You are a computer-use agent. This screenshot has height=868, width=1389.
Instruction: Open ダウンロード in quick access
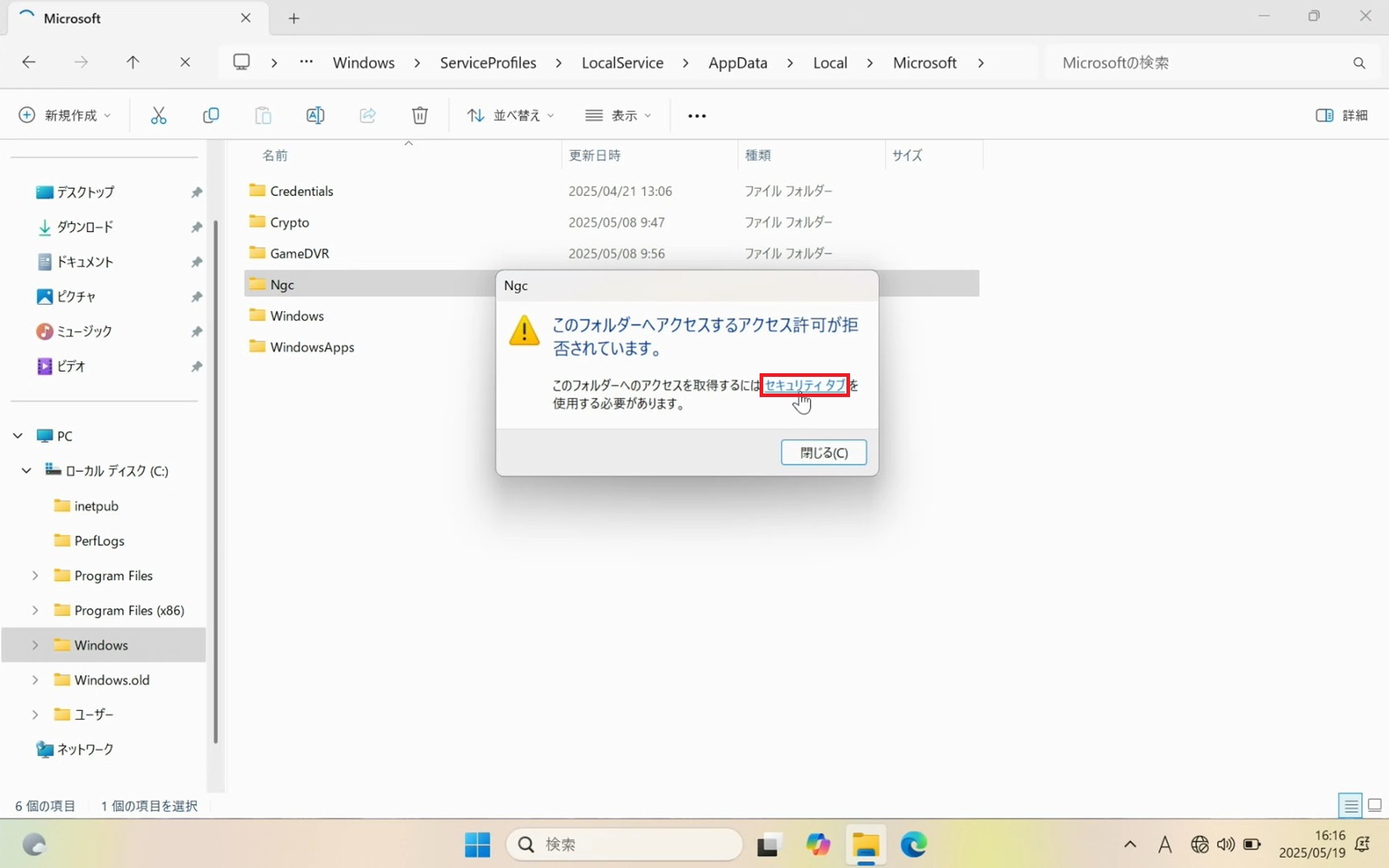(85, 227)
